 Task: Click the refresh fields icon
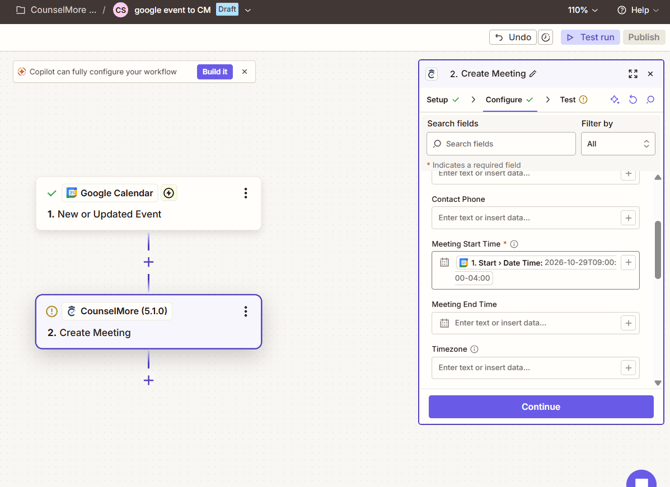coord(633,100)
